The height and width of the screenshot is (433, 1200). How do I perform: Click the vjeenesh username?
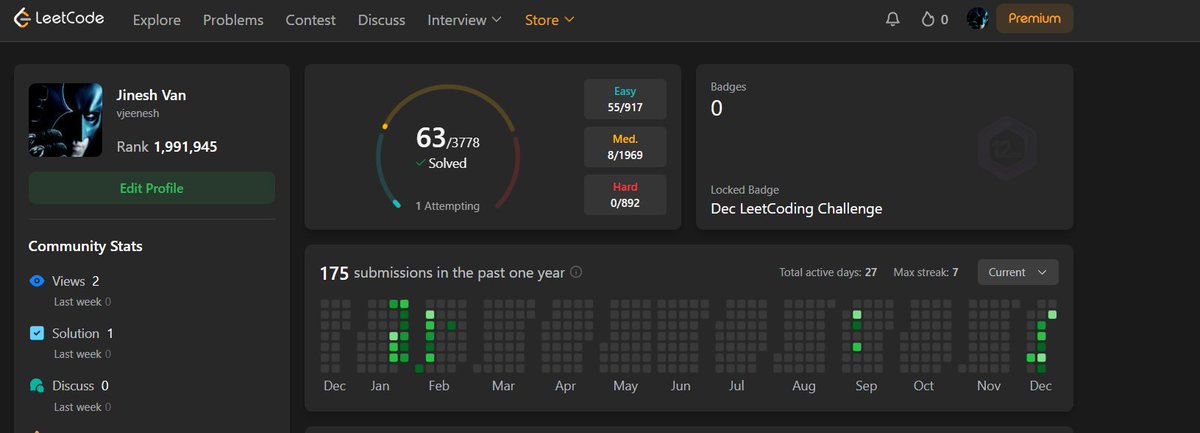(140, 115)
